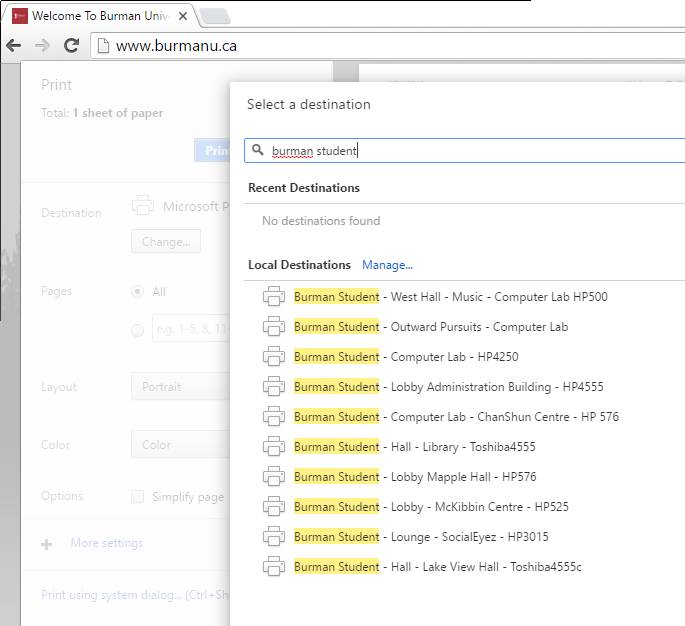Click the search magnifier icon in the destination box
The image size is (685, 626).
(x=258, y=150)
